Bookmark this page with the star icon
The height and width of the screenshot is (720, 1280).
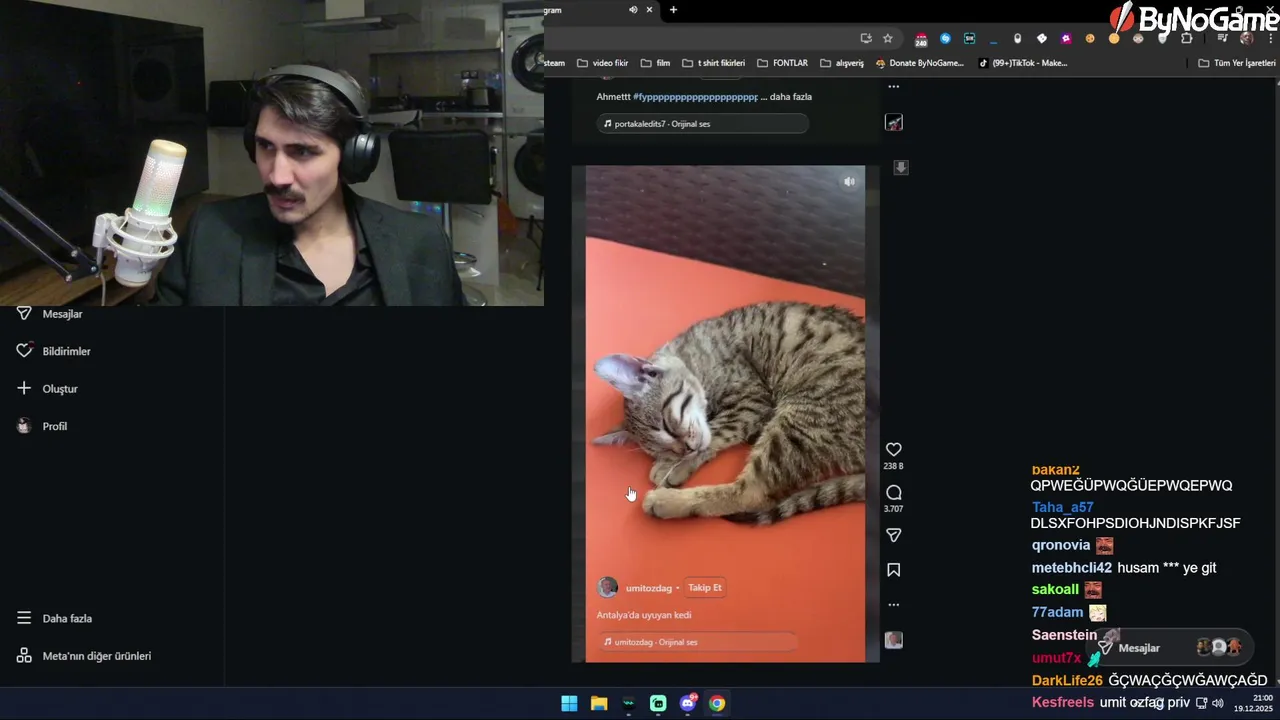pyautogui.click(x=887, y=39)
